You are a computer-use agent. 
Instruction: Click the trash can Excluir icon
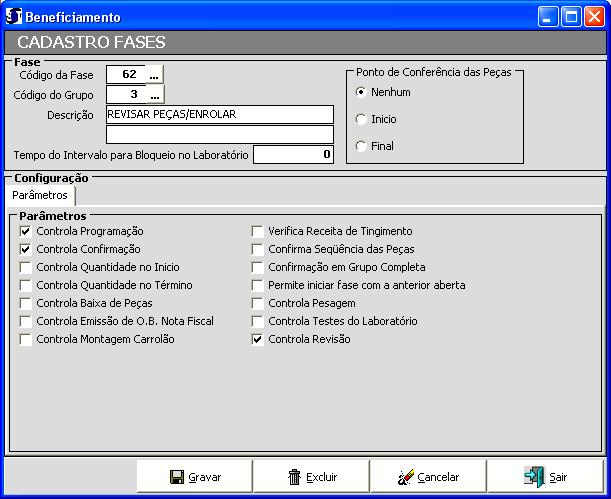click(294, 477)
